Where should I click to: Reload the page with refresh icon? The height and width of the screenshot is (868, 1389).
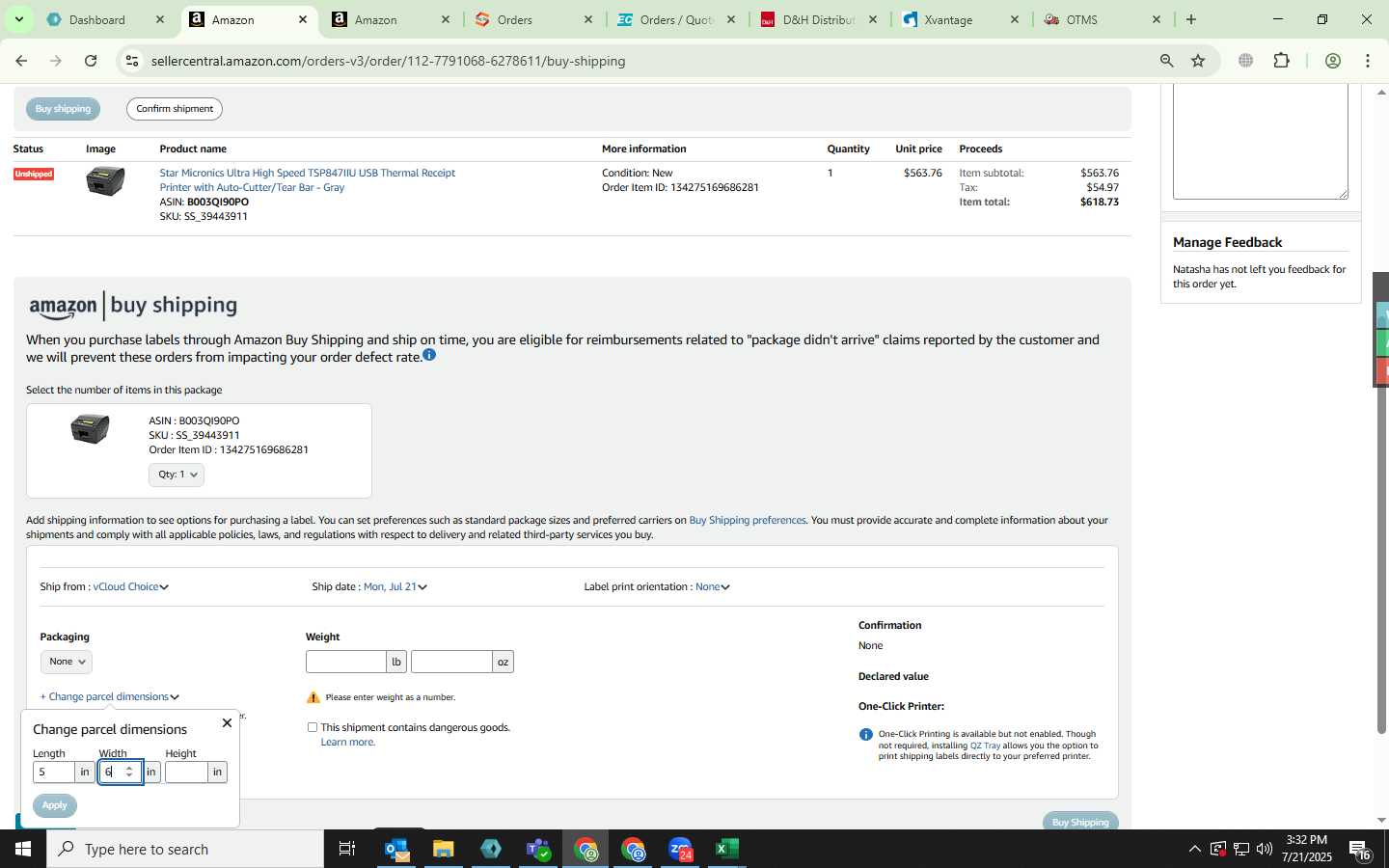tap(91, 61)
